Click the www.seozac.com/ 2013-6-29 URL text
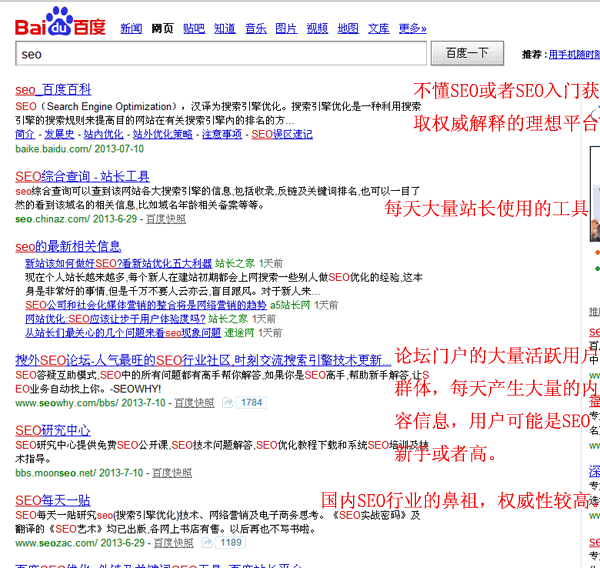Viewport: 600px width, 568px height. [x=80, y=543]
